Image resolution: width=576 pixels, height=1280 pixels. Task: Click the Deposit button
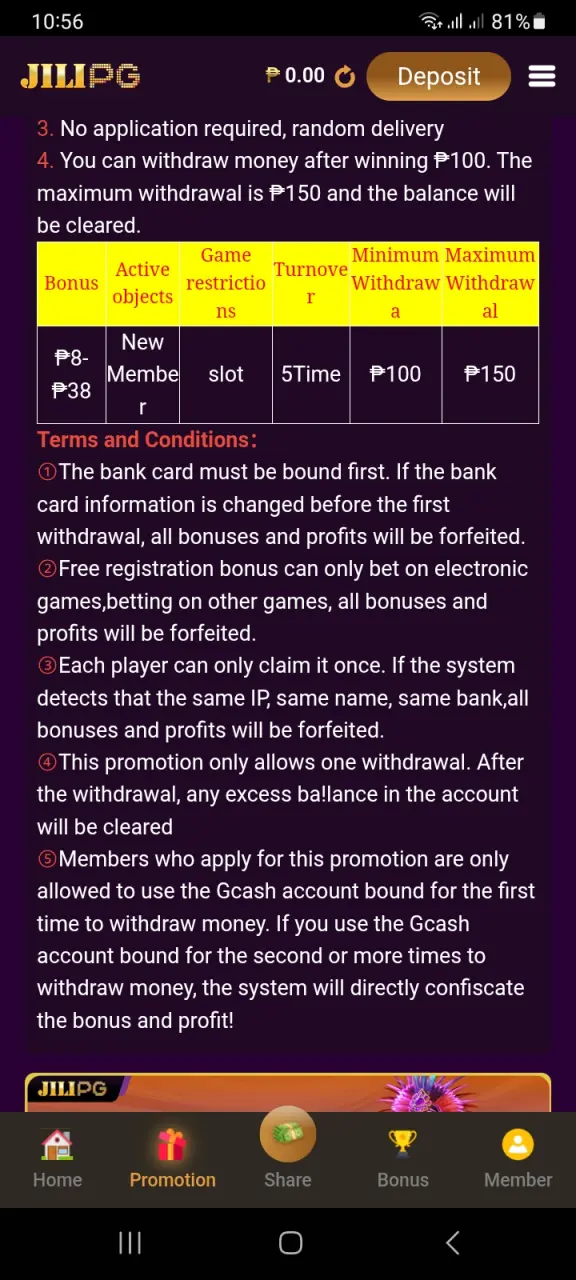[x=439, y=76]
